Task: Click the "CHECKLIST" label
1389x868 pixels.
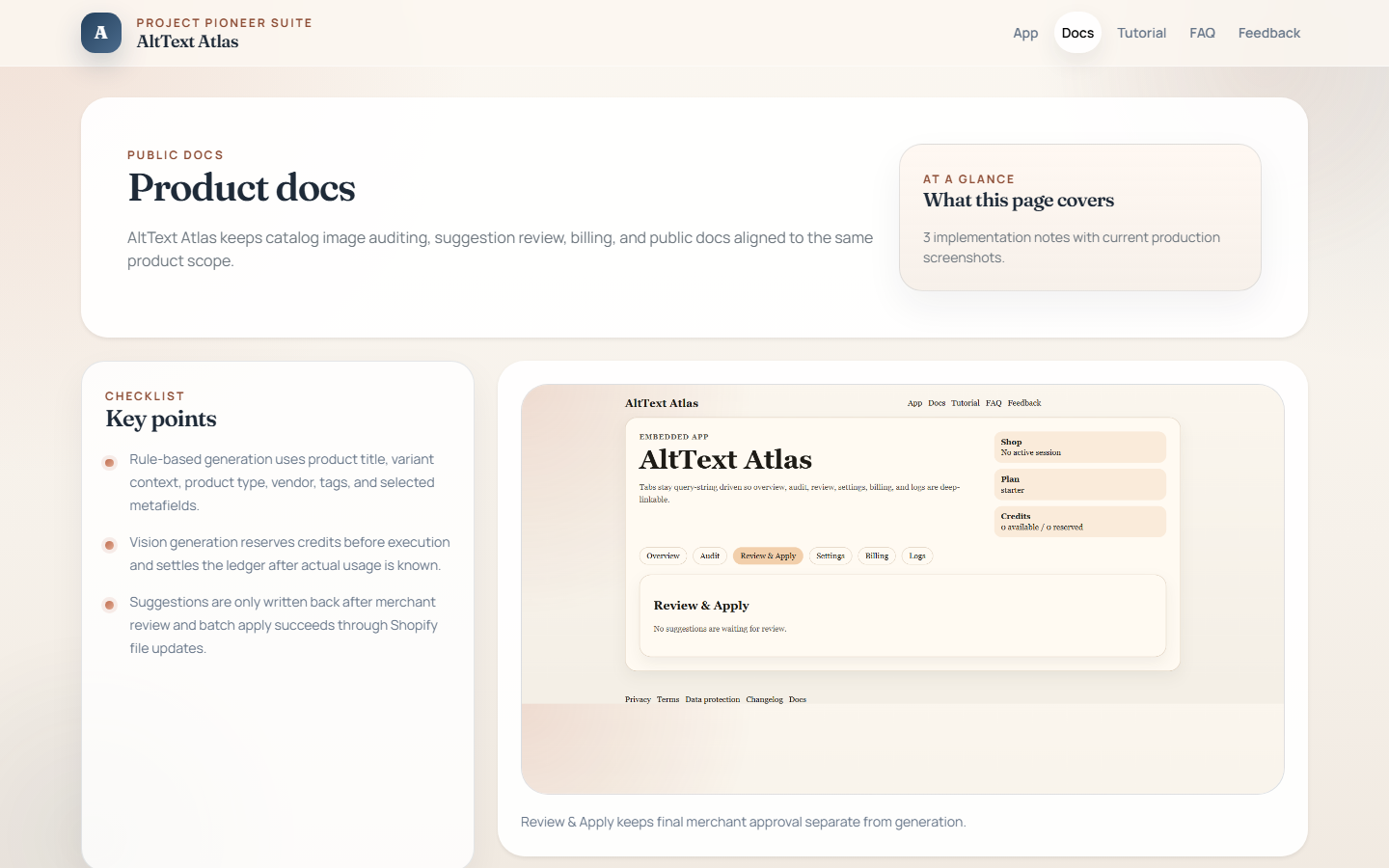Action: pyautogui.click(x=145, y=396)
